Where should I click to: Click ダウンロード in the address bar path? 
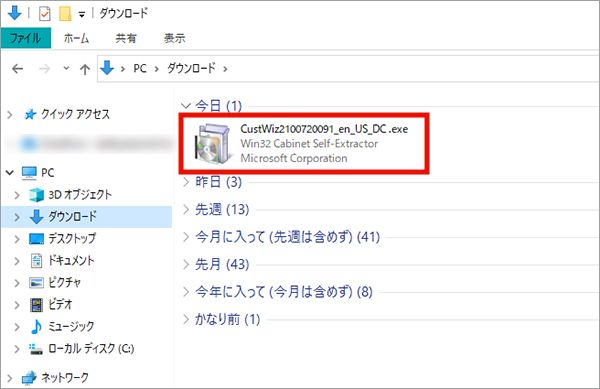pos(191,68)
